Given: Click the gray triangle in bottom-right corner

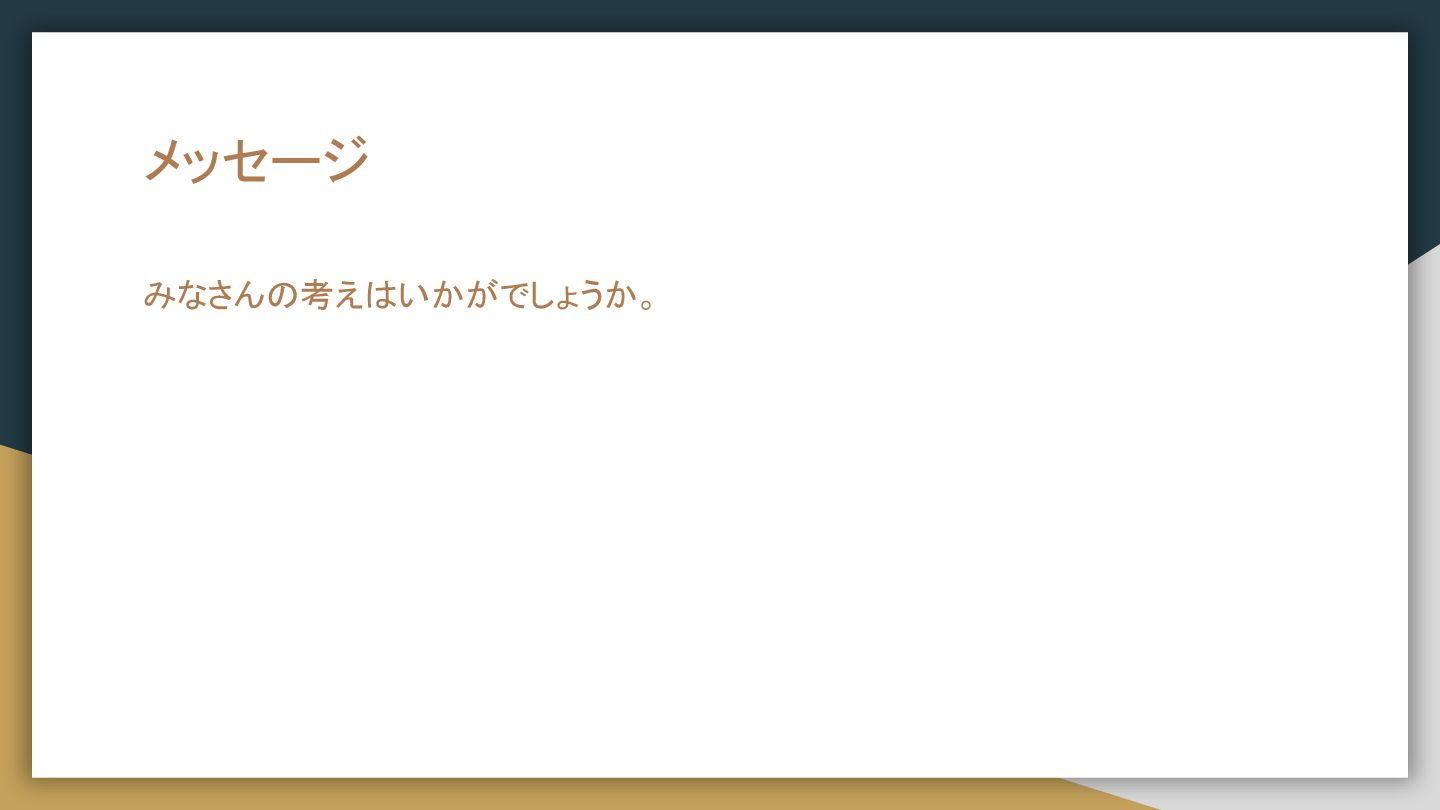Looking at the screenshot, I should tap(1300, 796).
